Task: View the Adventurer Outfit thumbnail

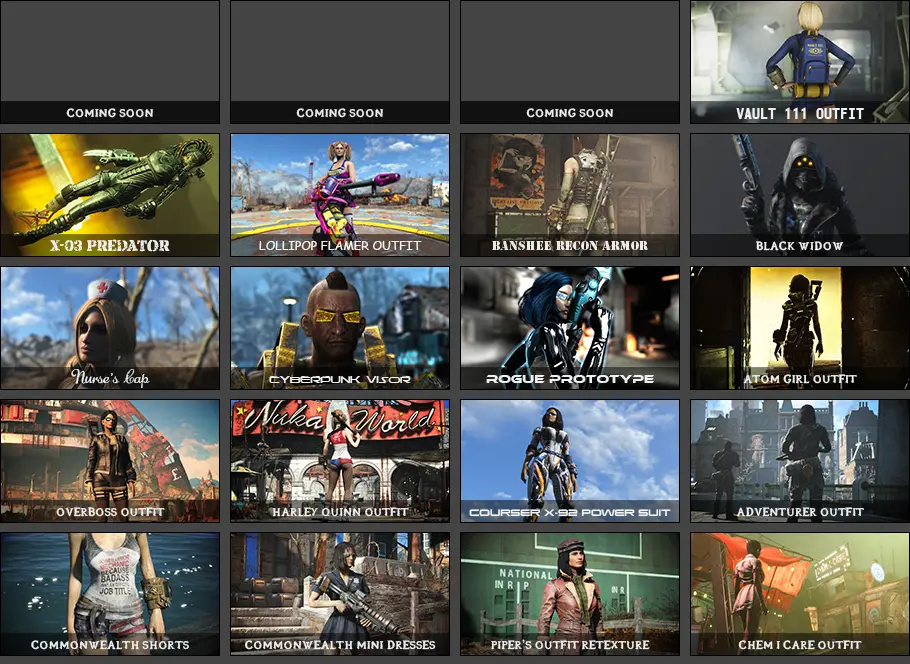Action: tap(800, 461)
